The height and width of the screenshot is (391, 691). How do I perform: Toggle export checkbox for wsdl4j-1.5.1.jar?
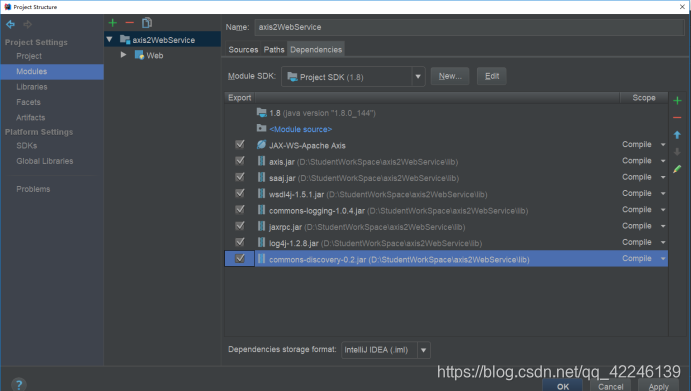click(240, 193)
